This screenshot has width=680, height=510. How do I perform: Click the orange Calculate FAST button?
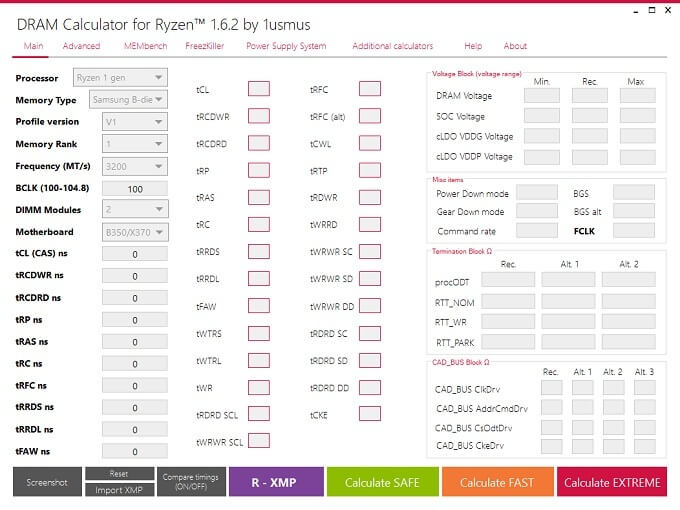click(x=498, y=482)
